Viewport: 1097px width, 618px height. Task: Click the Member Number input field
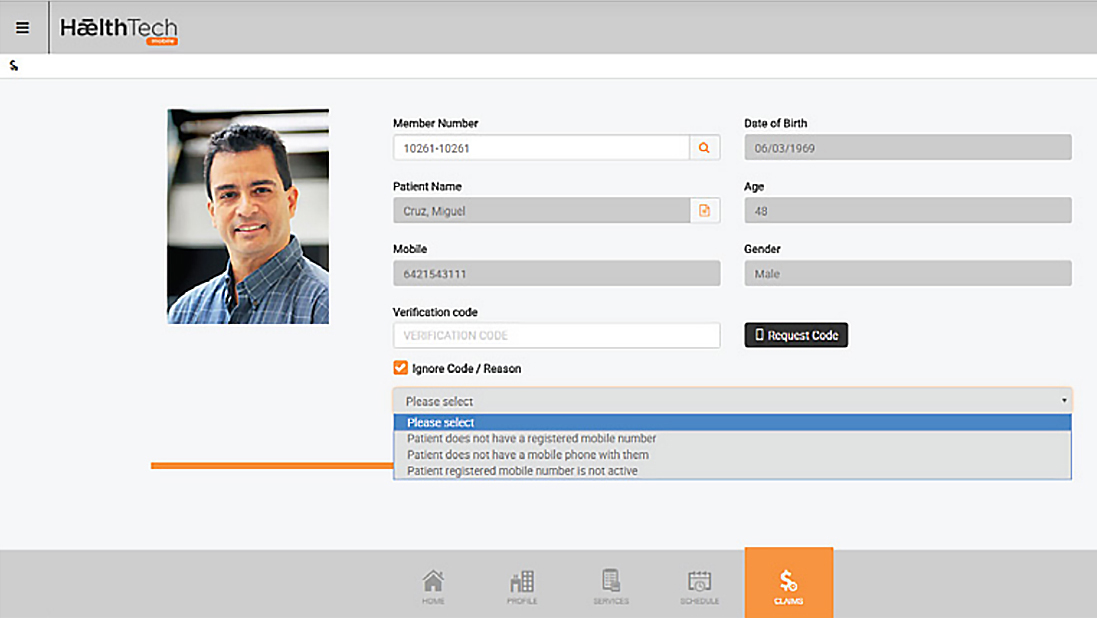pos(540,148)
